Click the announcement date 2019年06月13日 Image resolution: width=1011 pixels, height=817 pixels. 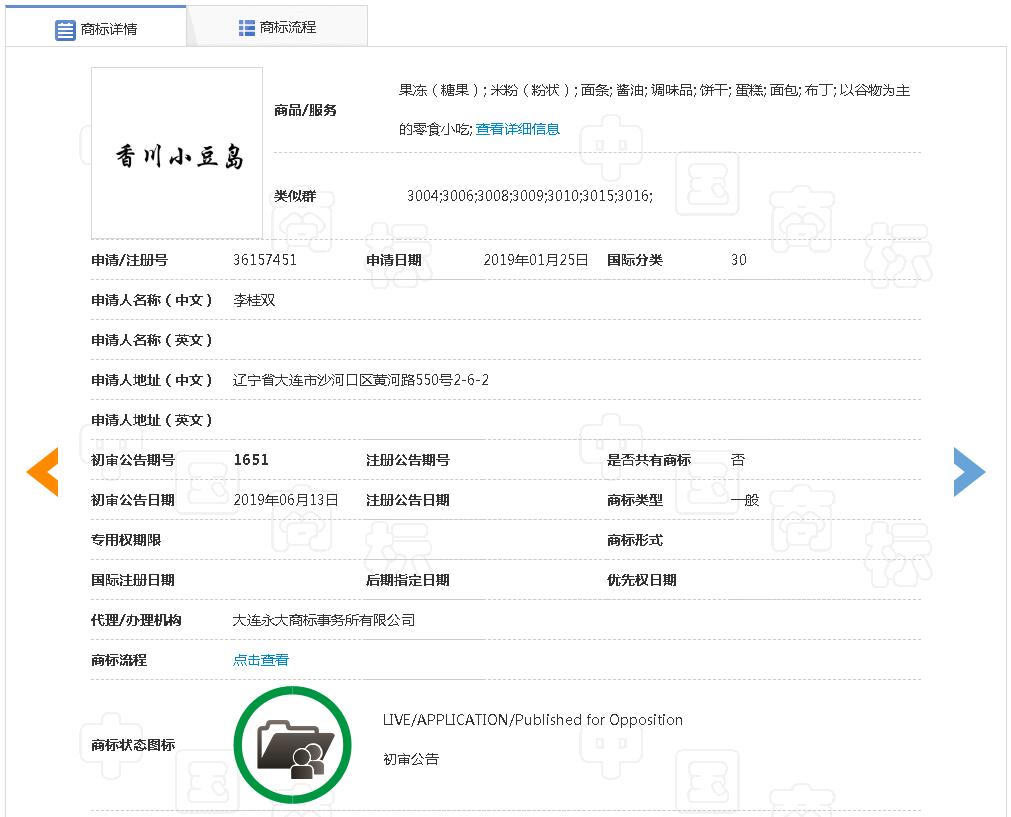(286, 500)
